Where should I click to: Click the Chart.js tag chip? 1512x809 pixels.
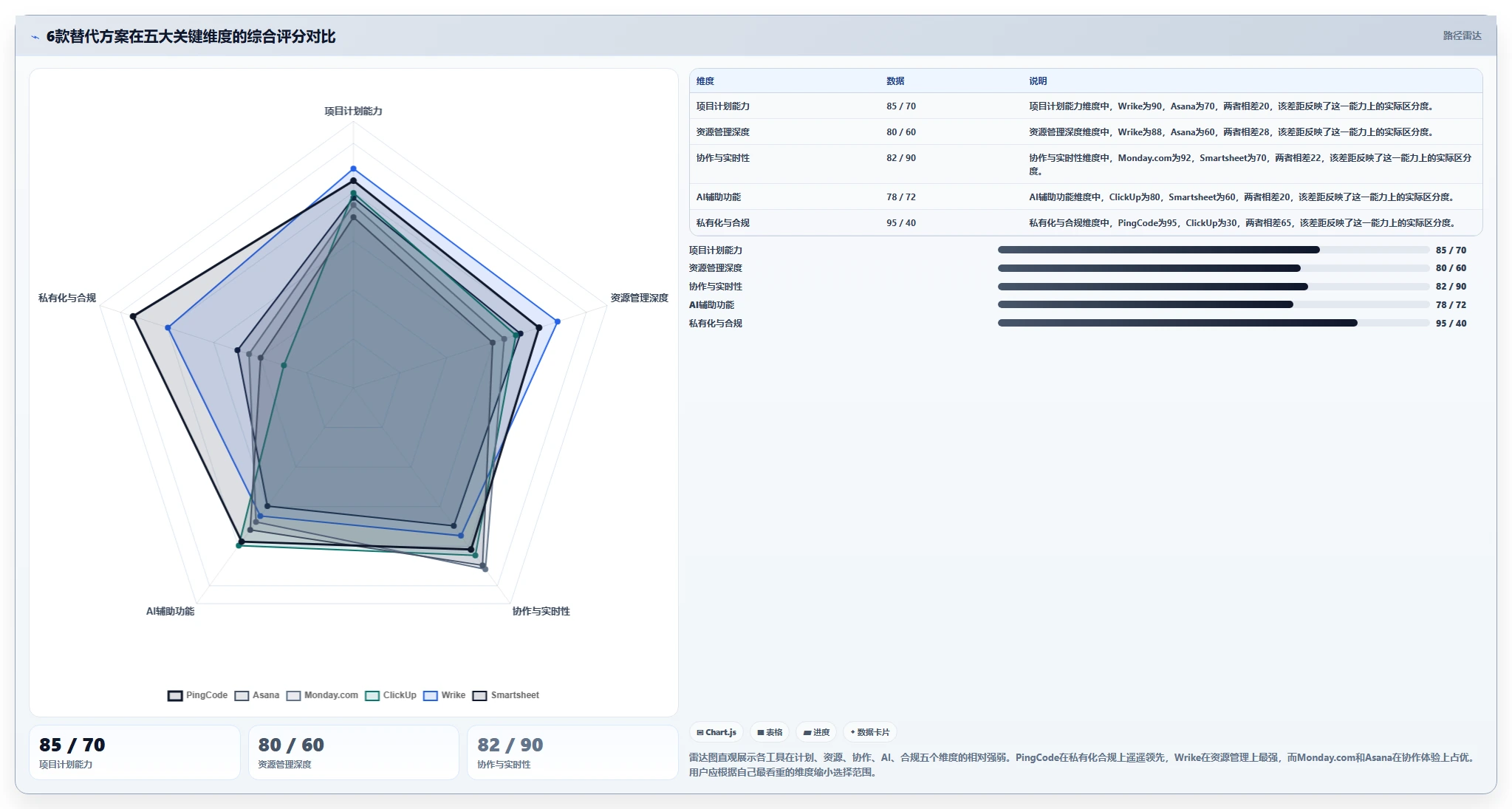click(x=716, y=732)
